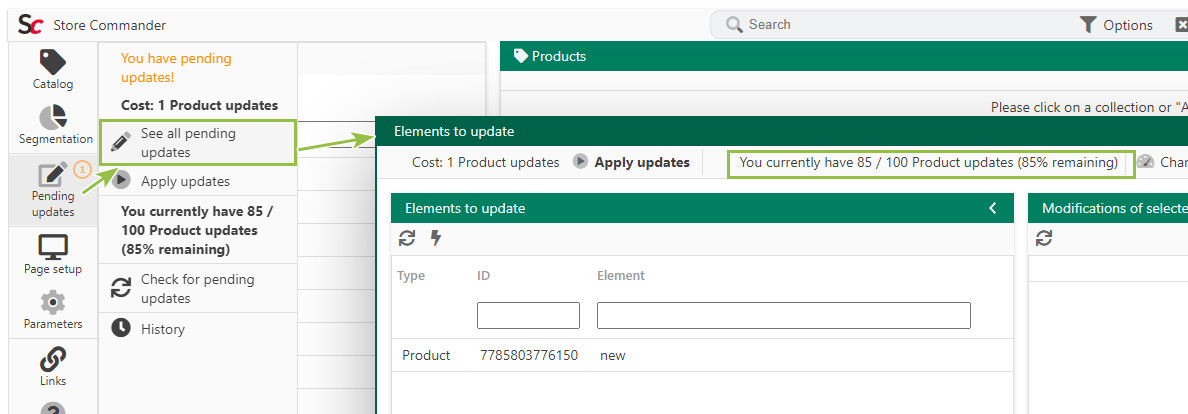Open the Pending updates sidebar item

click(52, 190)
